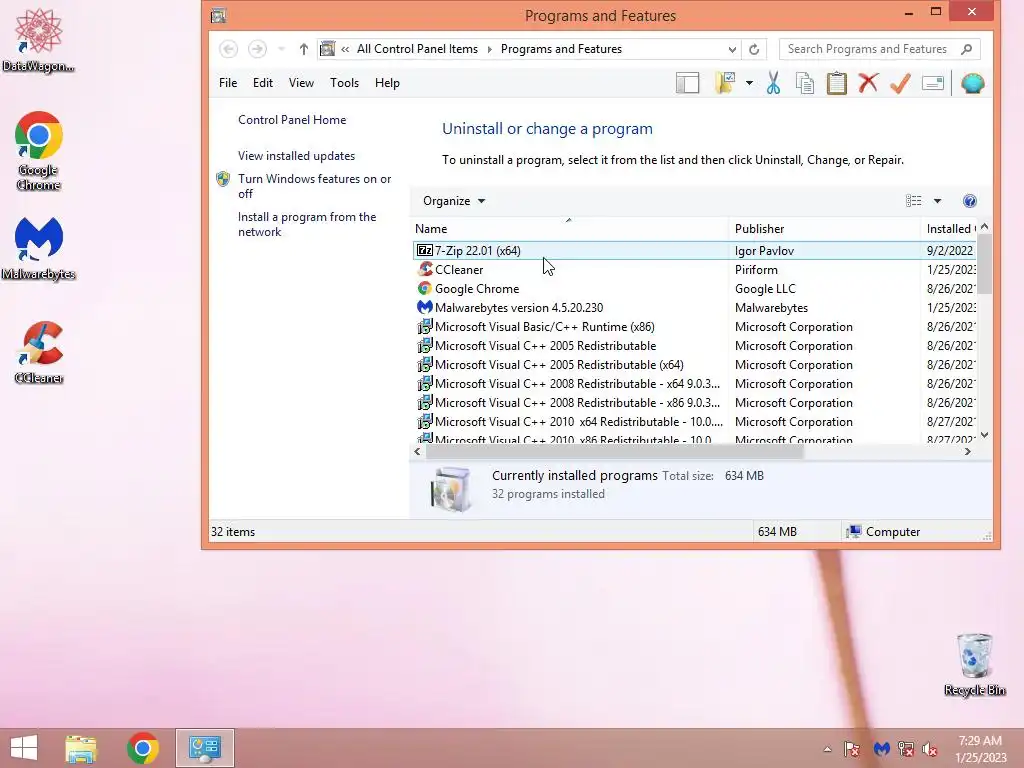Click the network tray icon with red X

tap(906, 749)
